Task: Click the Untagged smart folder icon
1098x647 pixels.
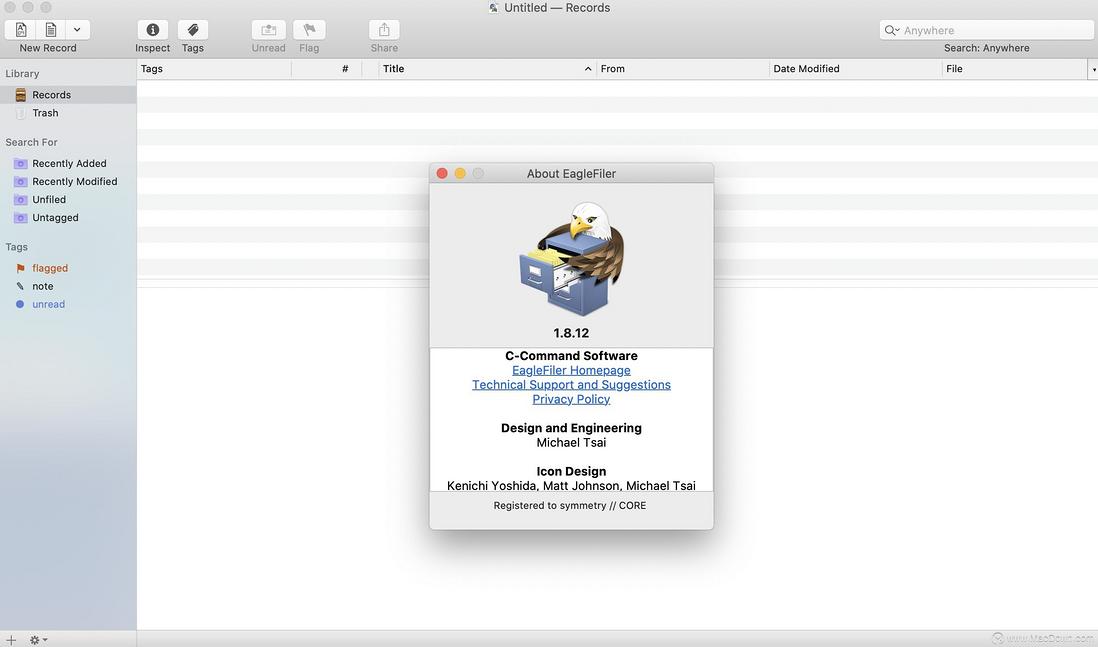Action: click(21, 218)
